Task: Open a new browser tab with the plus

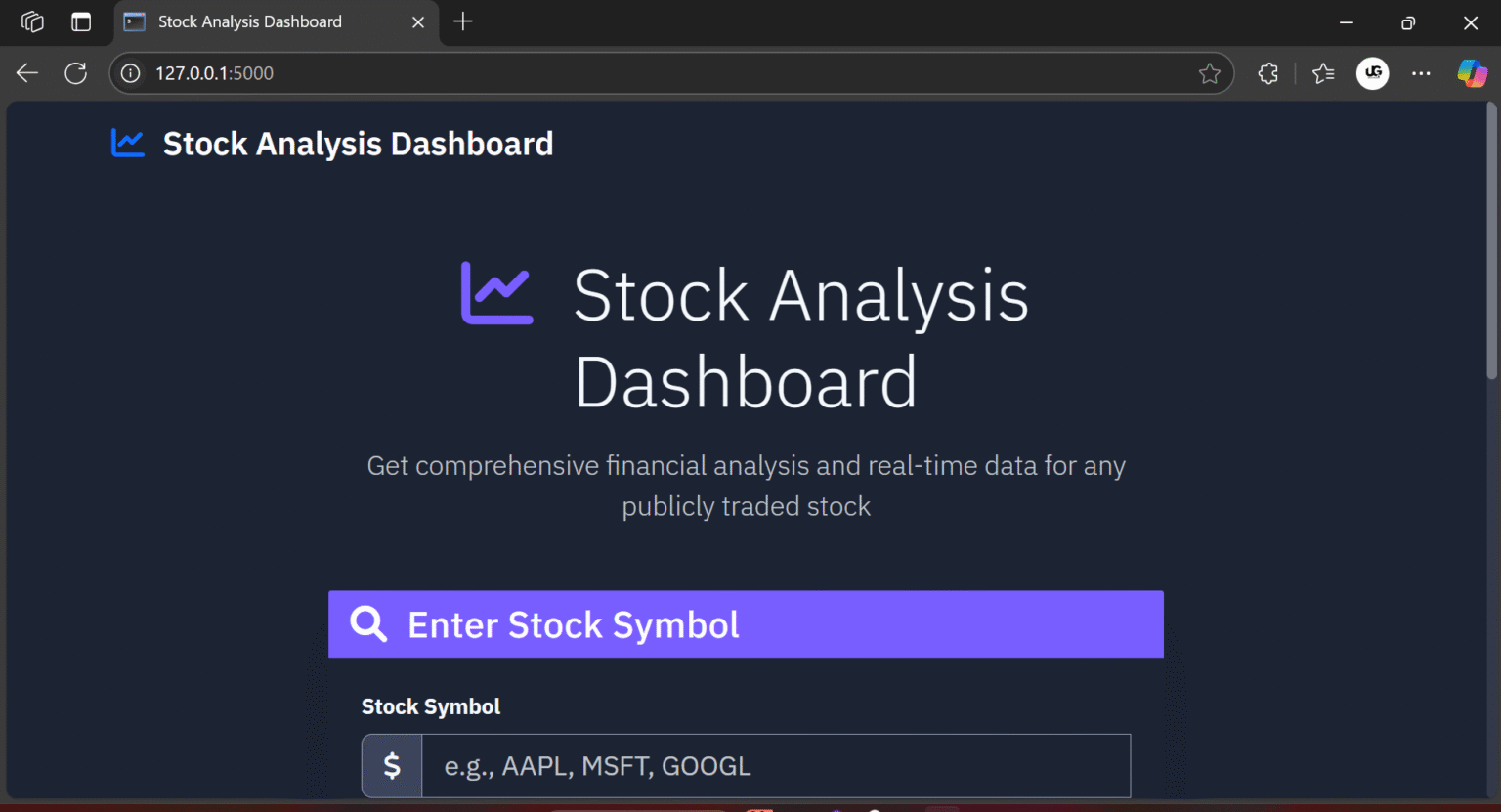Action: [462, 21]
